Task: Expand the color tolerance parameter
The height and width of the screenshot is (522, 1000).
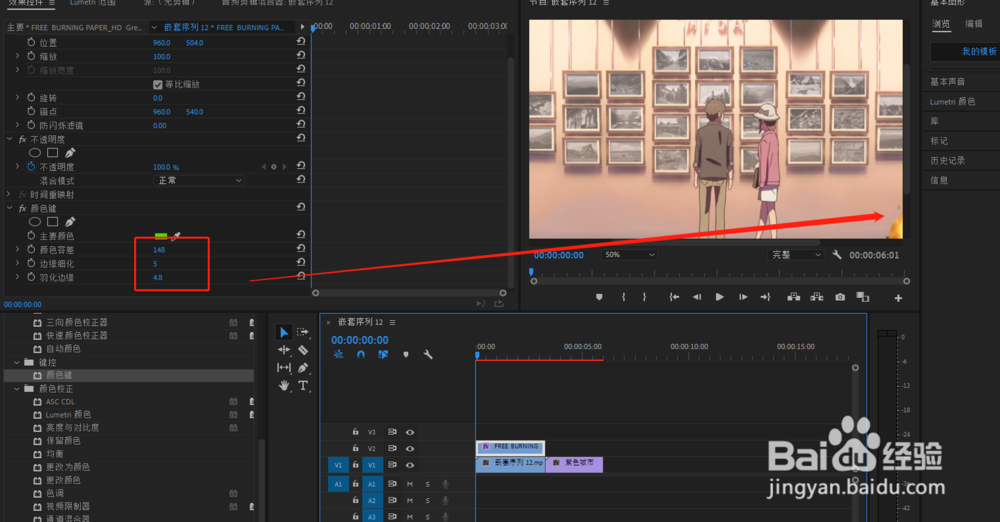Action: pos(17,250)
